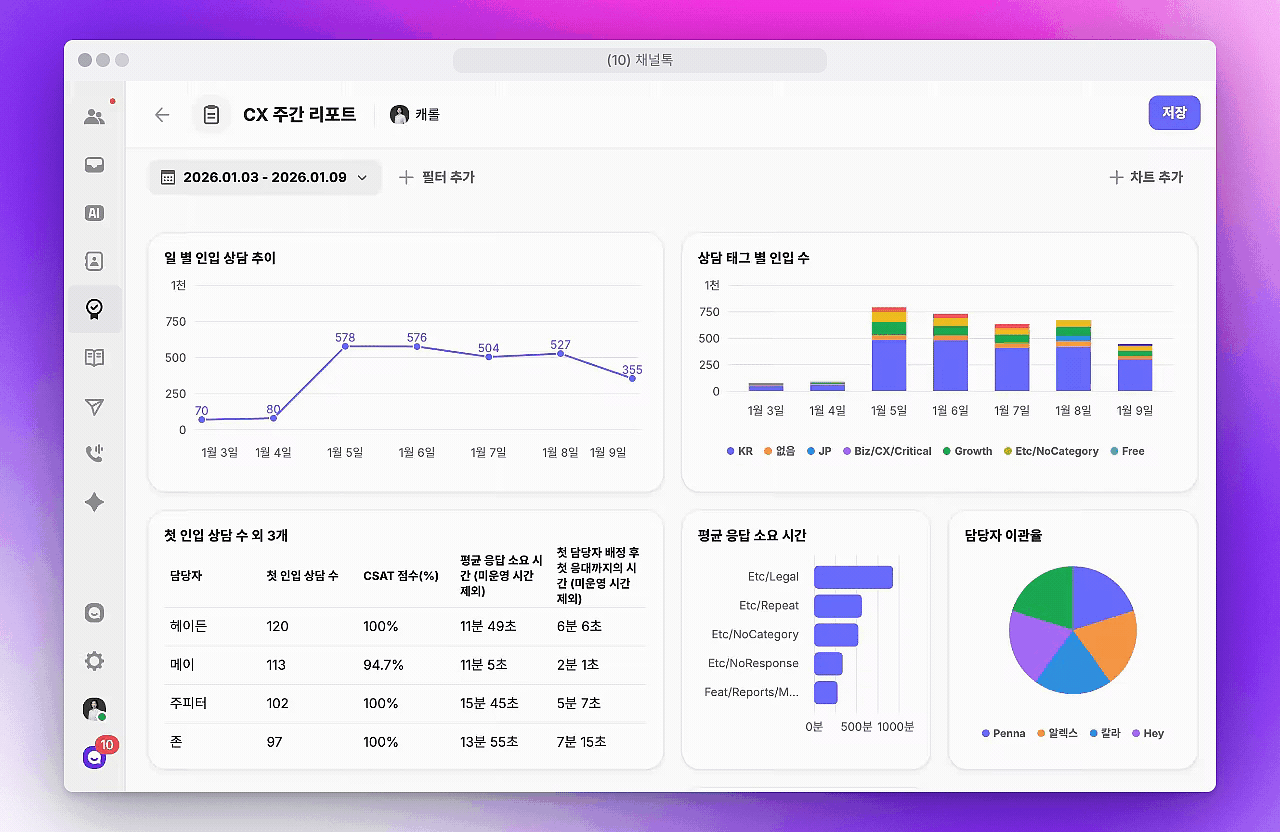The width and height of the screenshot is (1280, 832).
Task: Toggle the Etc/NoCategory legend item in bar chart
Action: pyautogui.click(x=1051, y=451)
